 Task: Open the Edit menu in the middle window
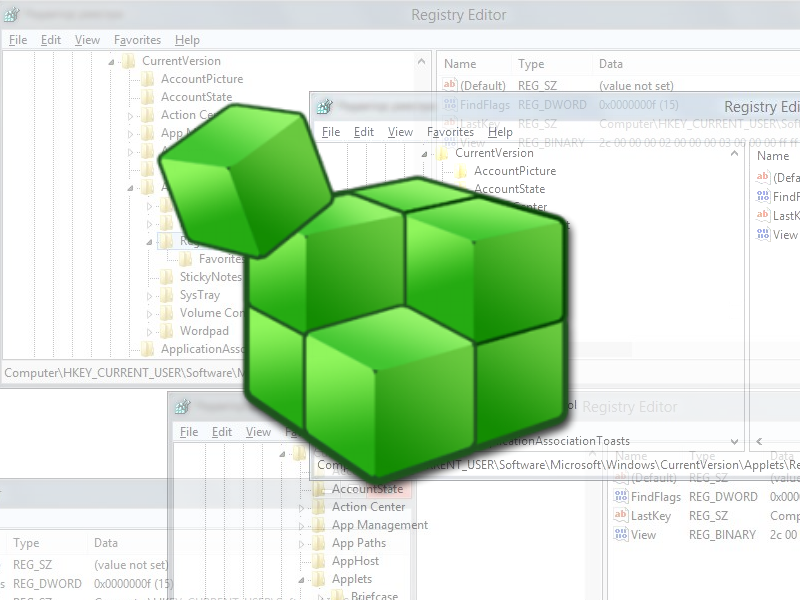pos(364,132)
